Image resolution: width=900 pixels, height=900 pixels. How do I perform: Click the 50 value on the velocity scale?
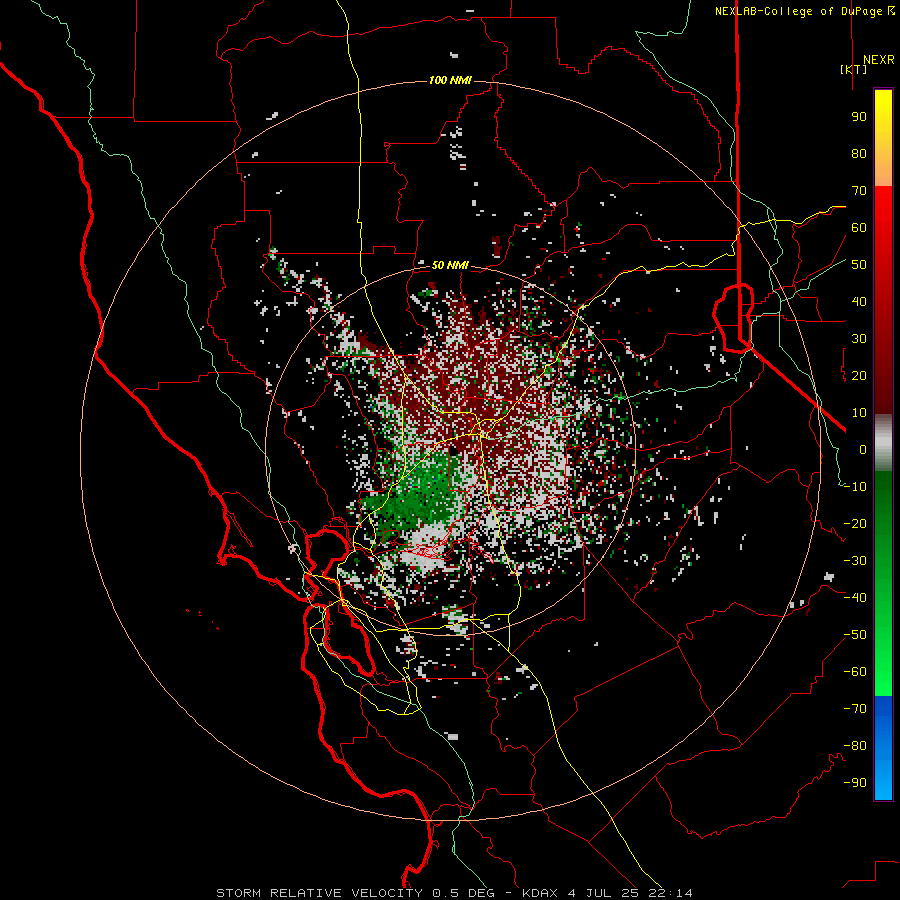(859, 265)
